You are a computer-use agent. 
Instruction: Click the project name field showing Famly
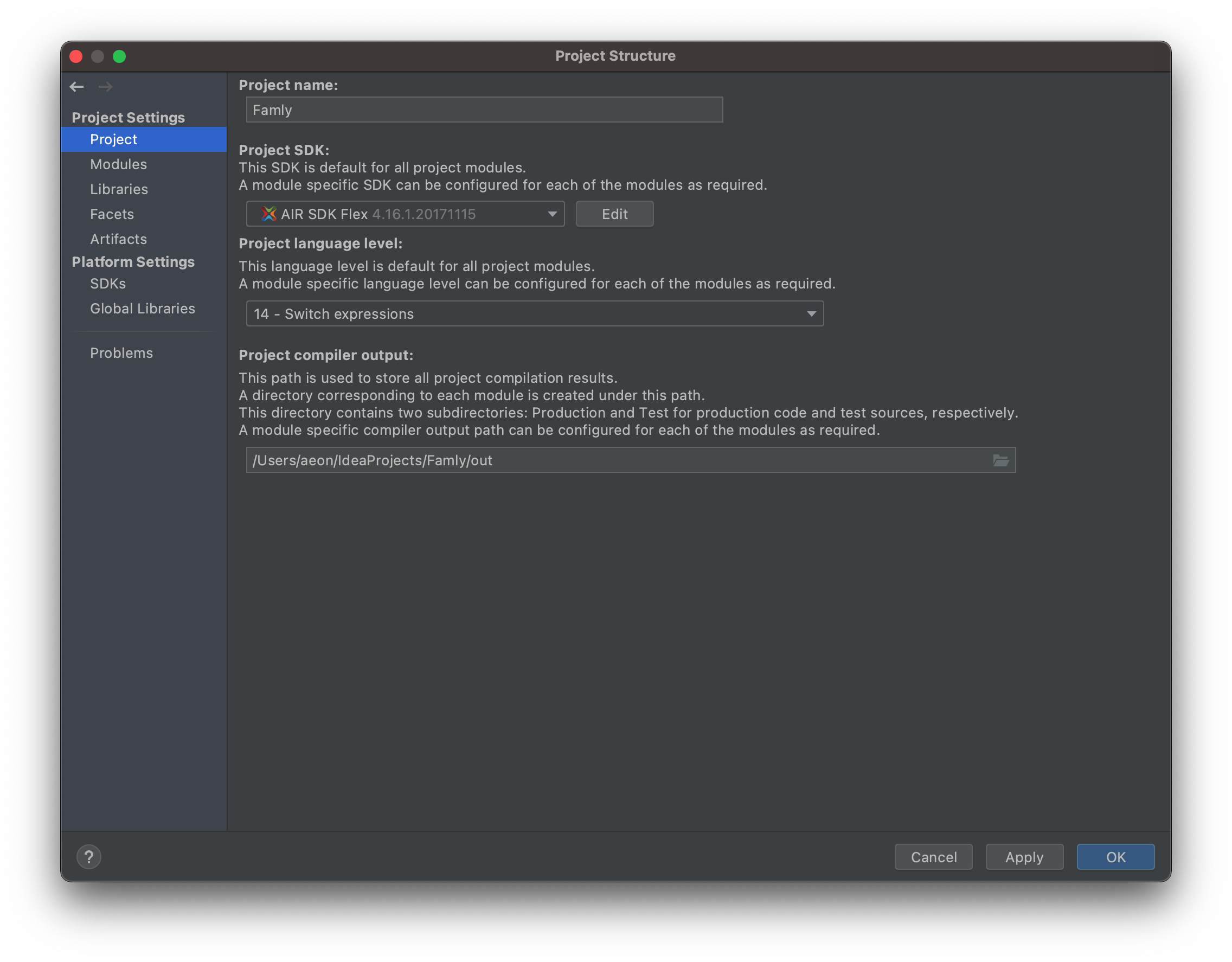[484, 110]
